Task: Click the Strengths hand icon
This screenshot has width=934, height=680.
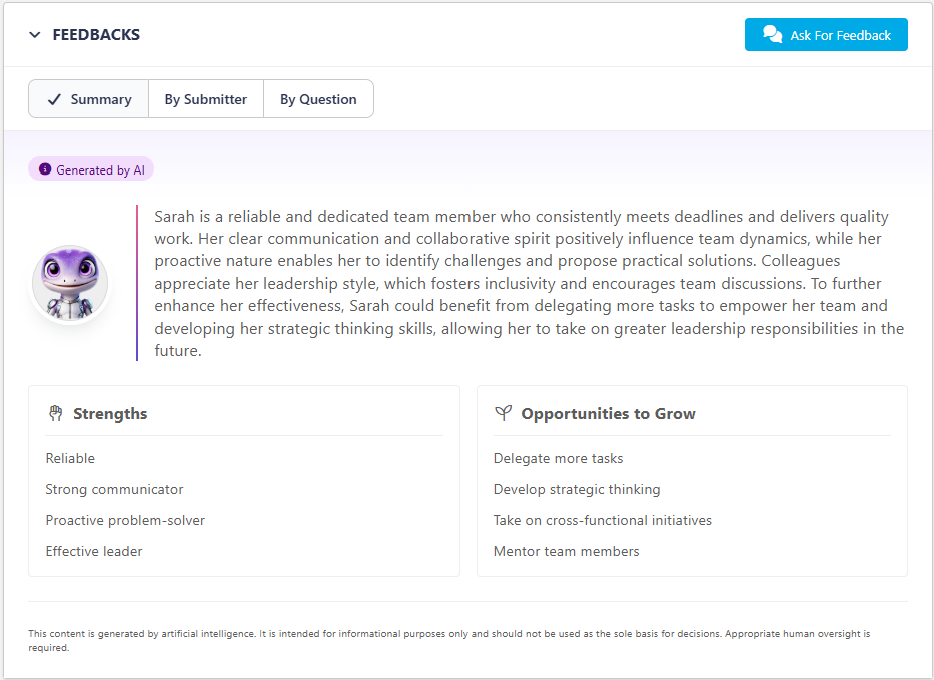Action: pos(56,413)
